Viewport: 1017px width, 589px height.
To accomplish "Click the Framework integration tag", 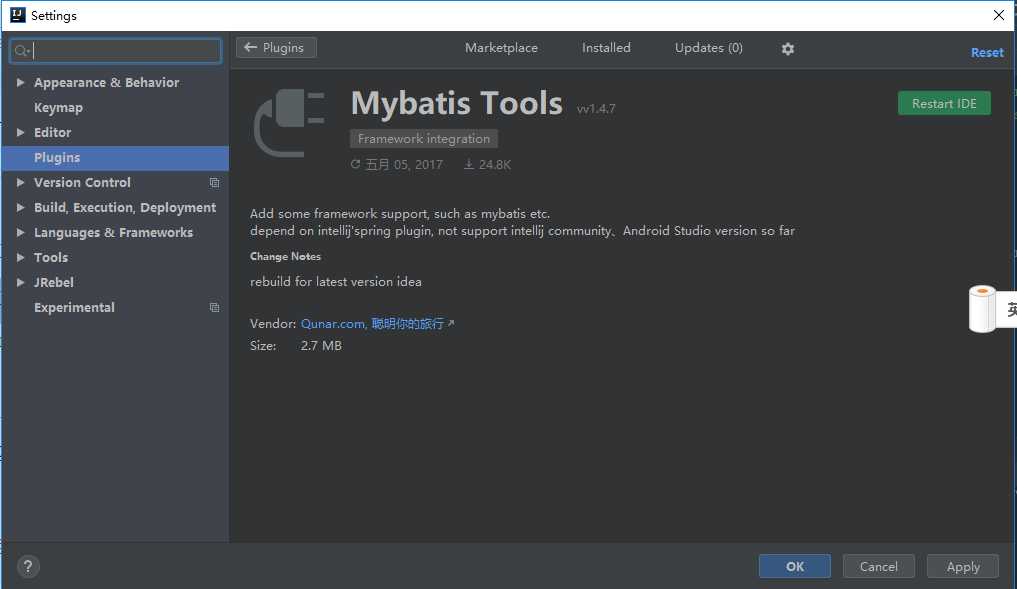I will [x=424, y=139].
